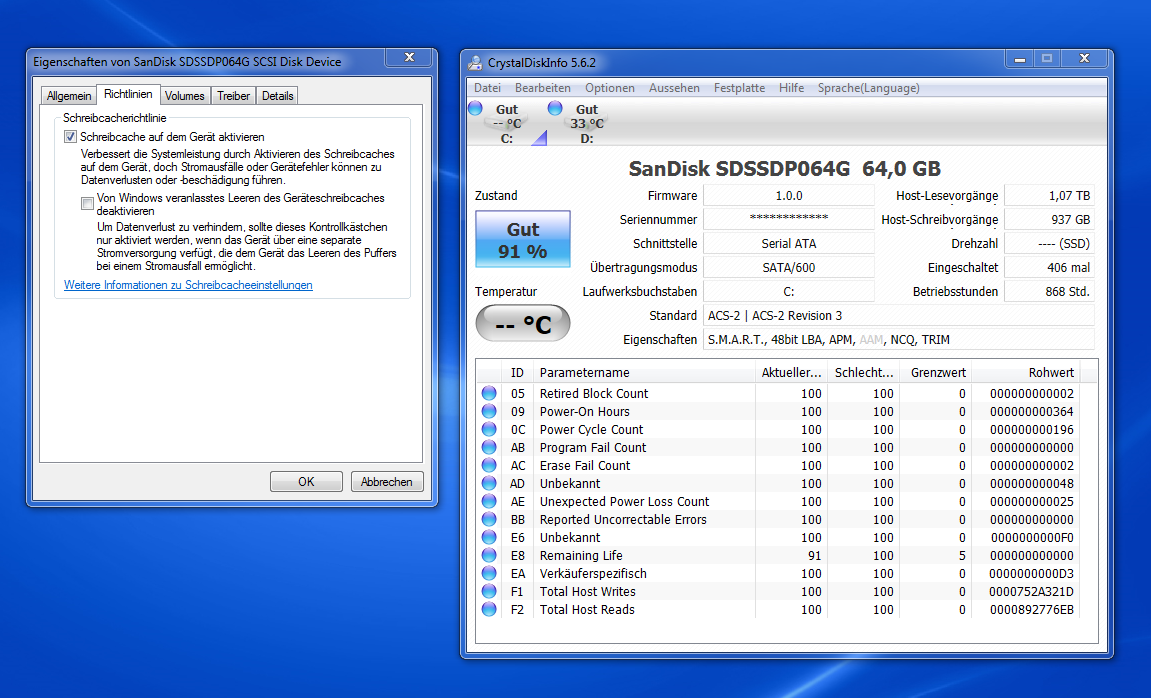Select drive D: showing 33 °C
Viewport: 1151px width, 698px height.
point(587,123)
